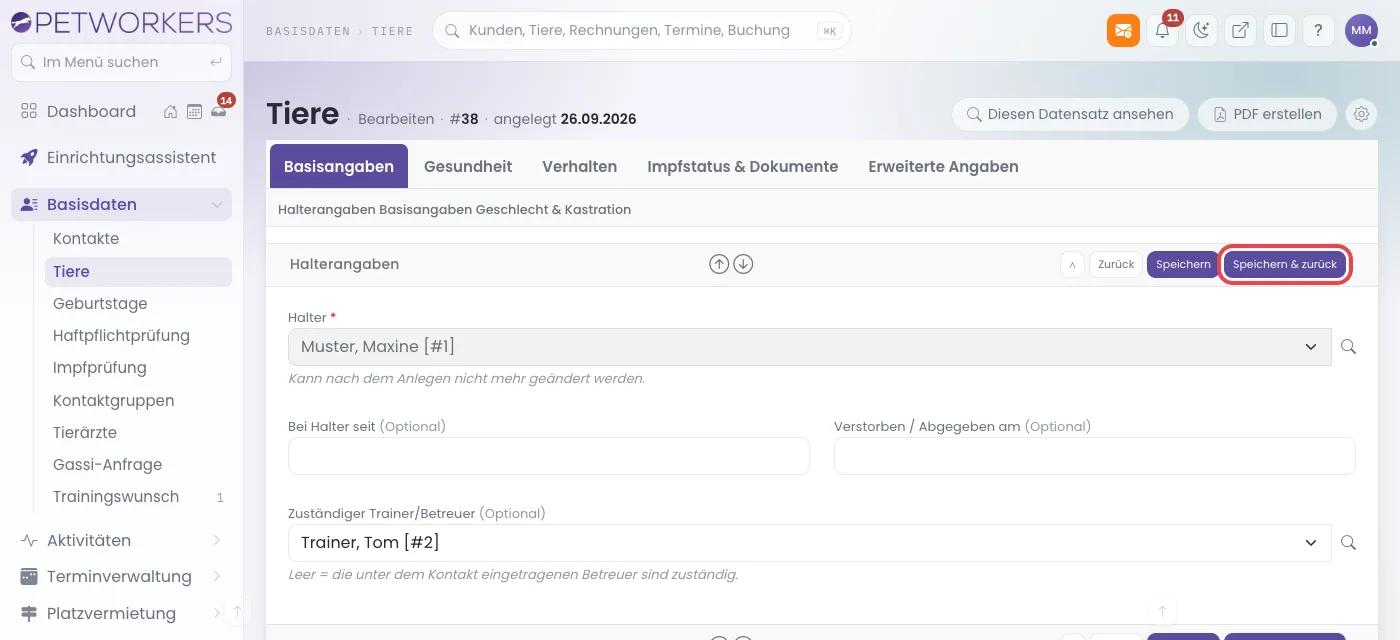The image size is (1400, 640).
Task: Collapse the Basisdaten menu group
Action: 121,204
